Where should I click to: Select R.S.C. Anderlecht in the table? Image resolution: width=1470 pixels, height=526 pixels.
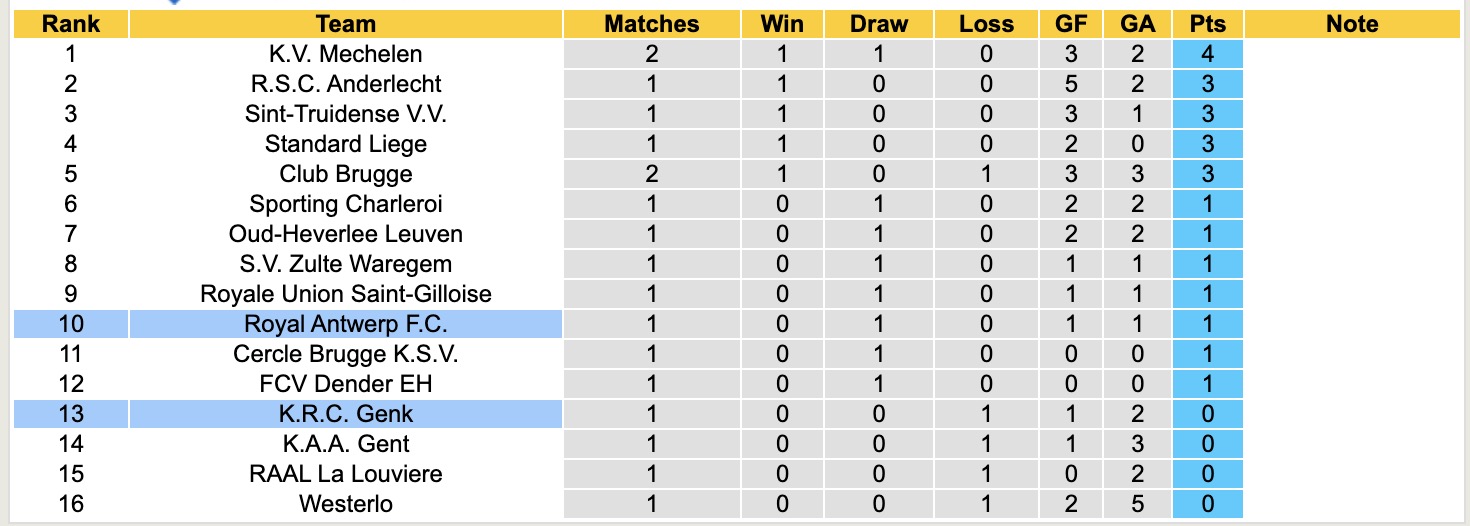345,84
